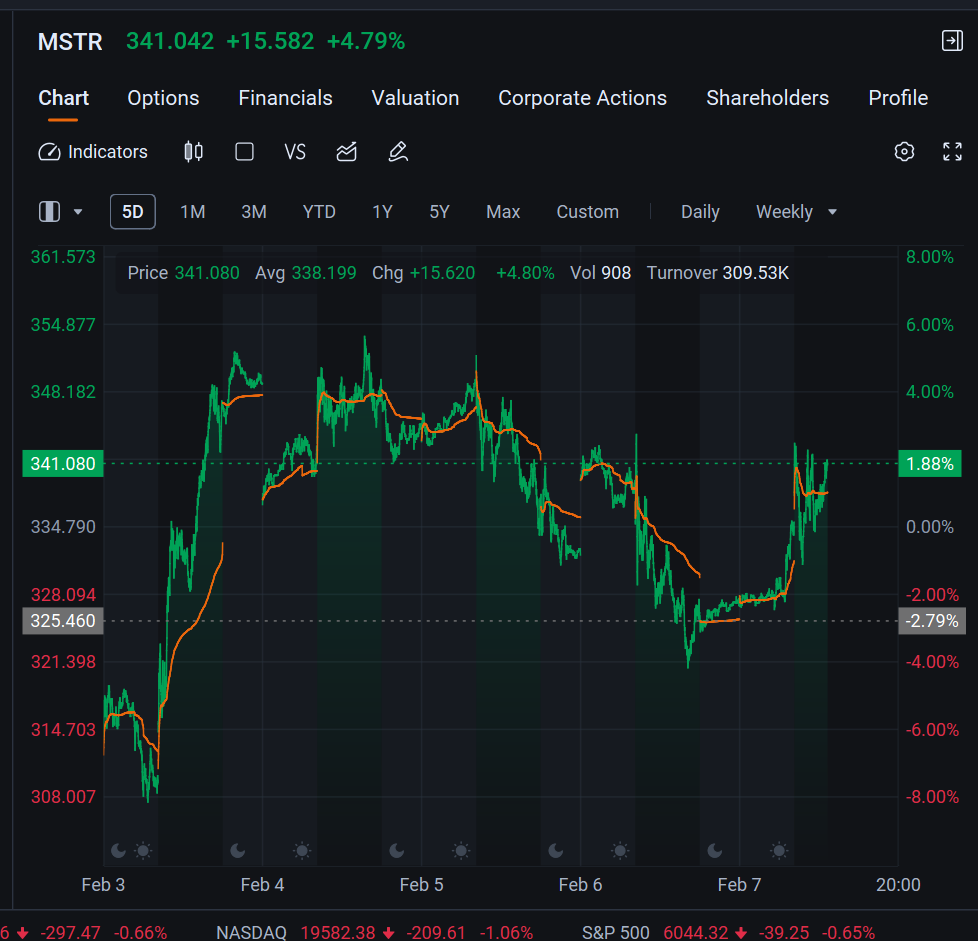978x941 pixels.
Task: Click the 325.460 previous close label
Action: point(63,620)
